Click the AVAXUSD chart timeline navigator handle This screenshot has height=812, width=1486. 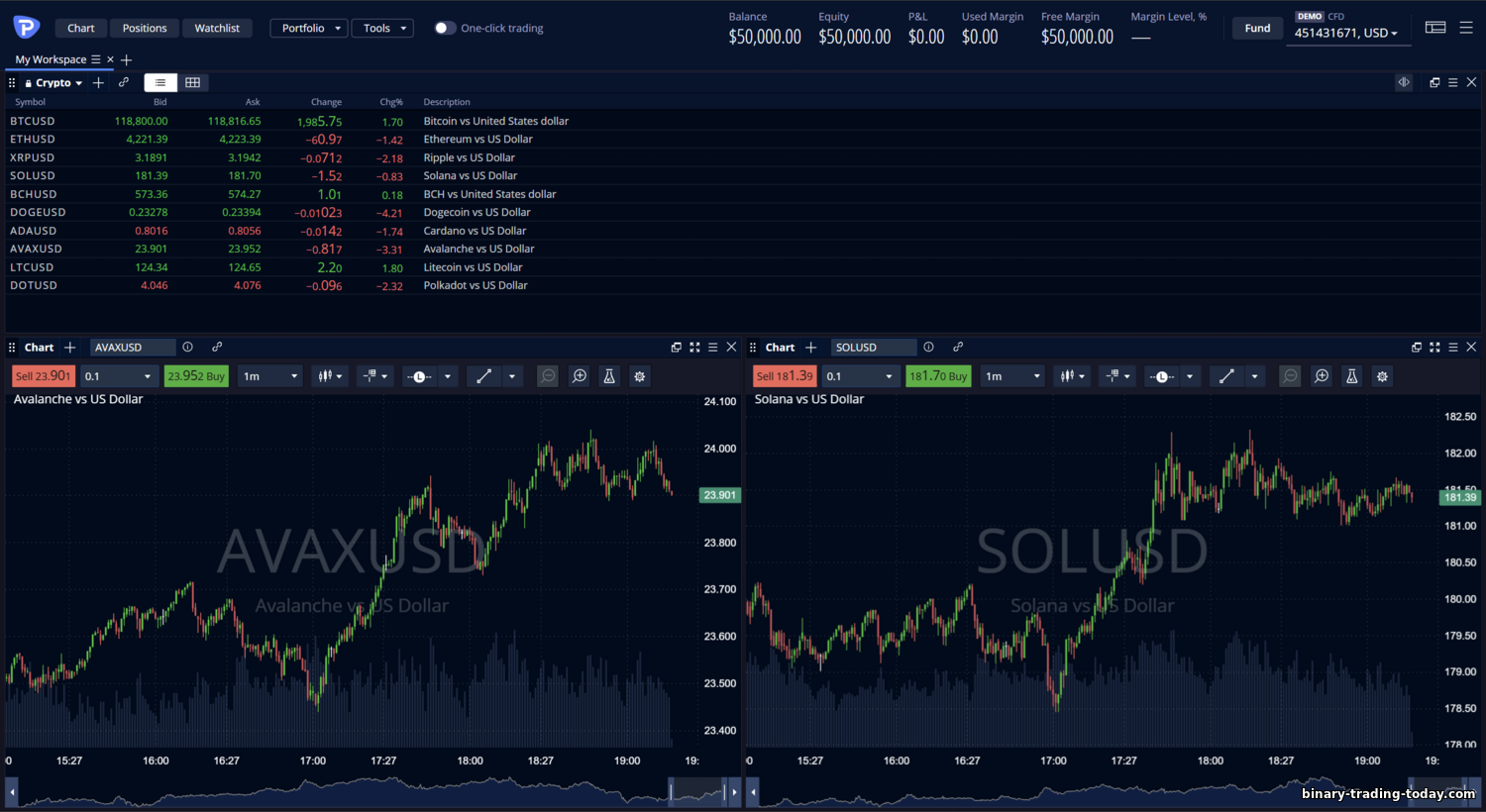pos(672,791)
